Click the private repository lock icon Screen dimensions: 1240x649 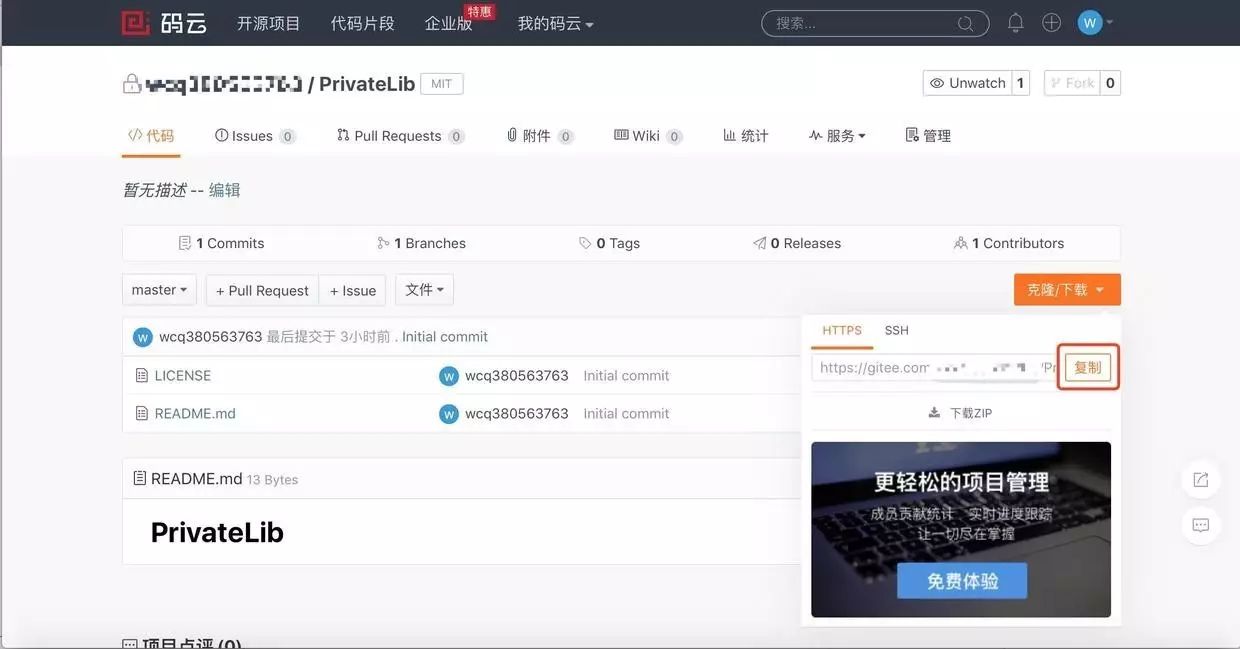[131, 84]
